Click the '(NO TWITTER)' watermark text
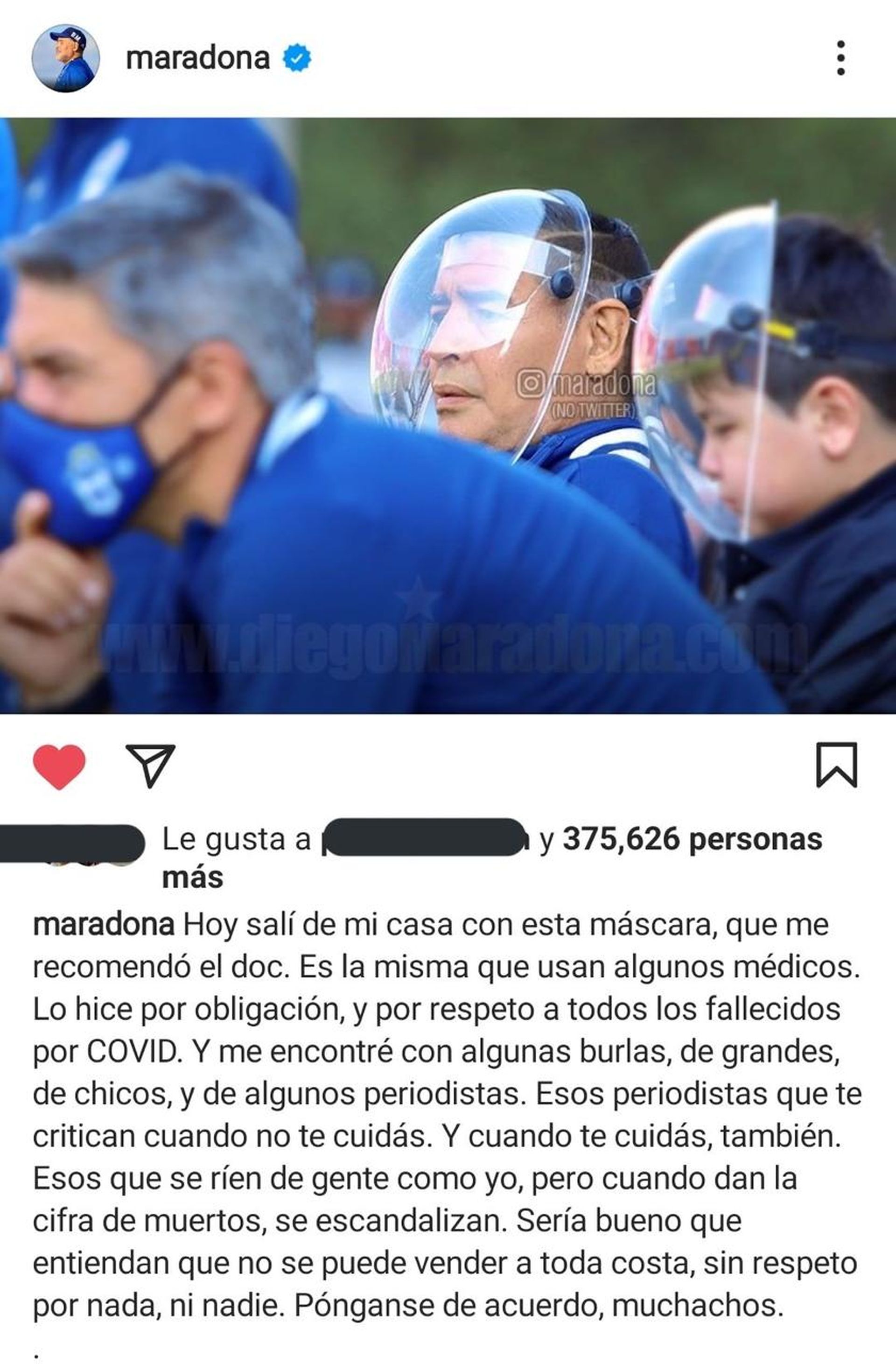 point(594,409)
